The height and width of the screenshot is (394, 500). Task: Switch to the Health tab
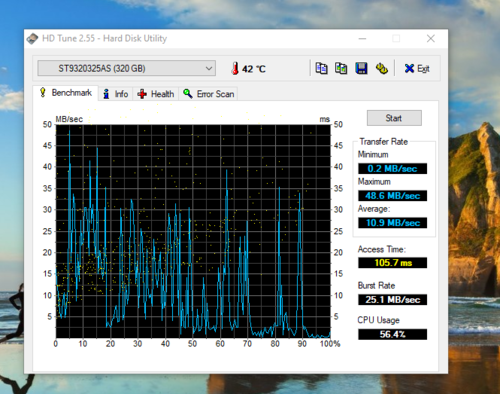156,94
